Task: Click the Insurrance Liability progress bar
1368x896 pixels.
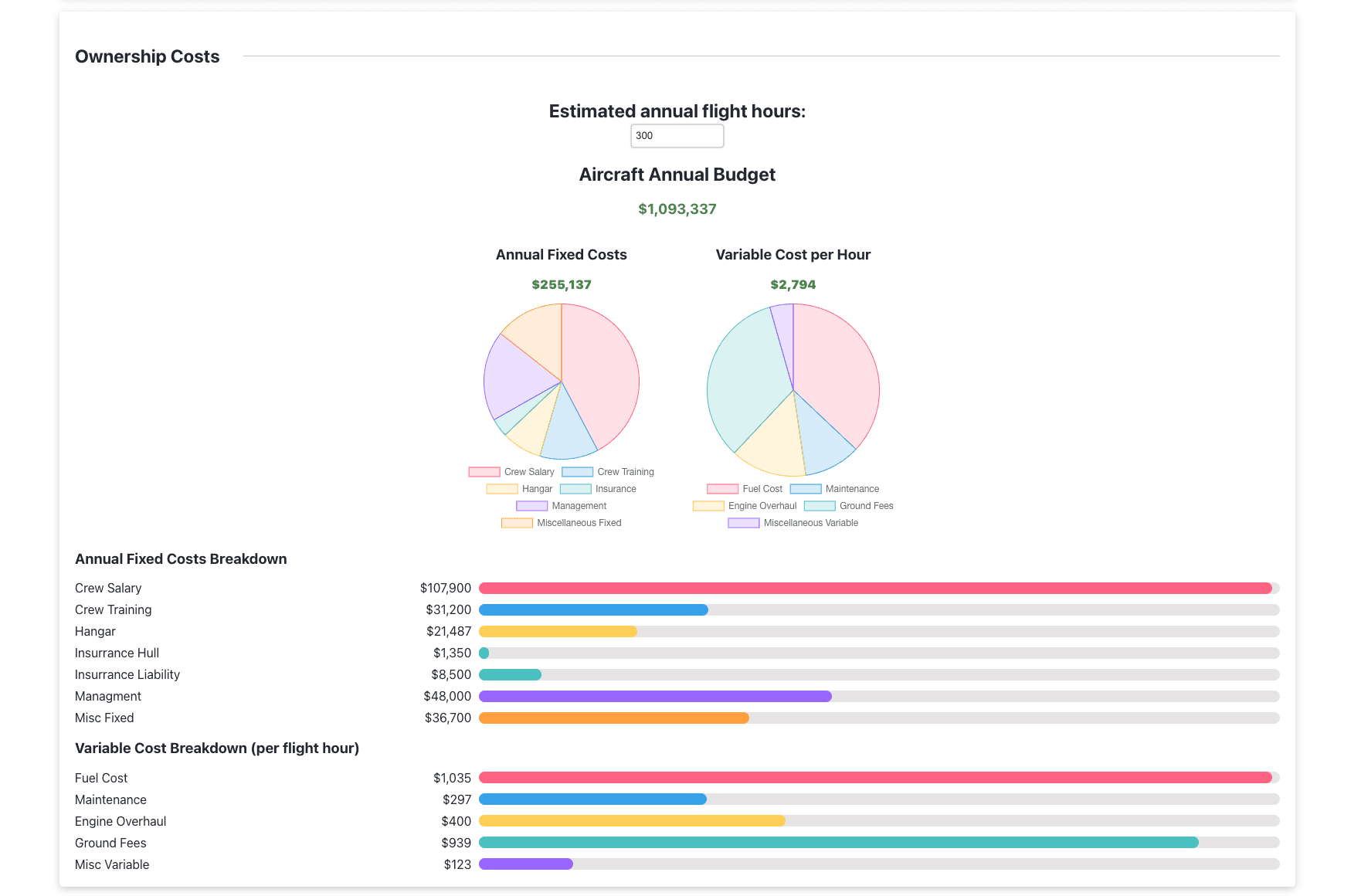Action: pos(879,675)
